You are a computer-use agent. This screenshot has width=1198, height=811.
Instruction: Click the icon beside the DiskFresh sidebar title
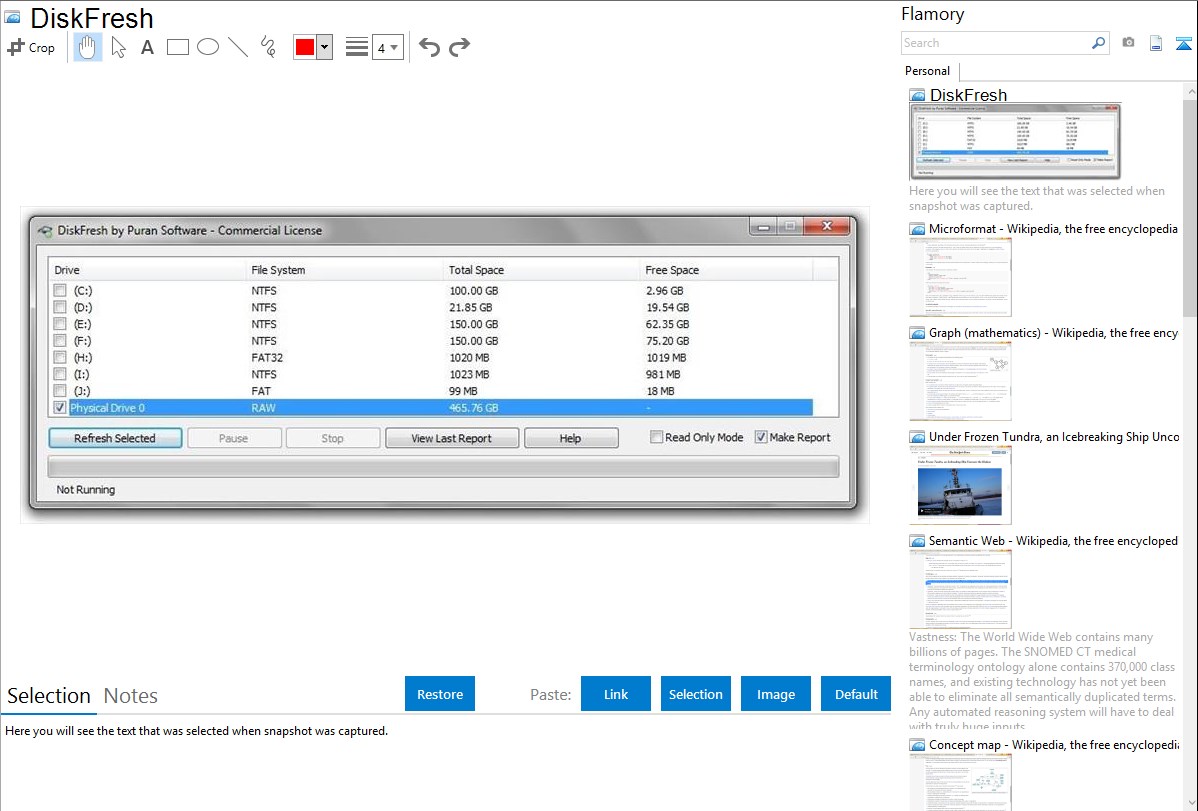(917, 96)
